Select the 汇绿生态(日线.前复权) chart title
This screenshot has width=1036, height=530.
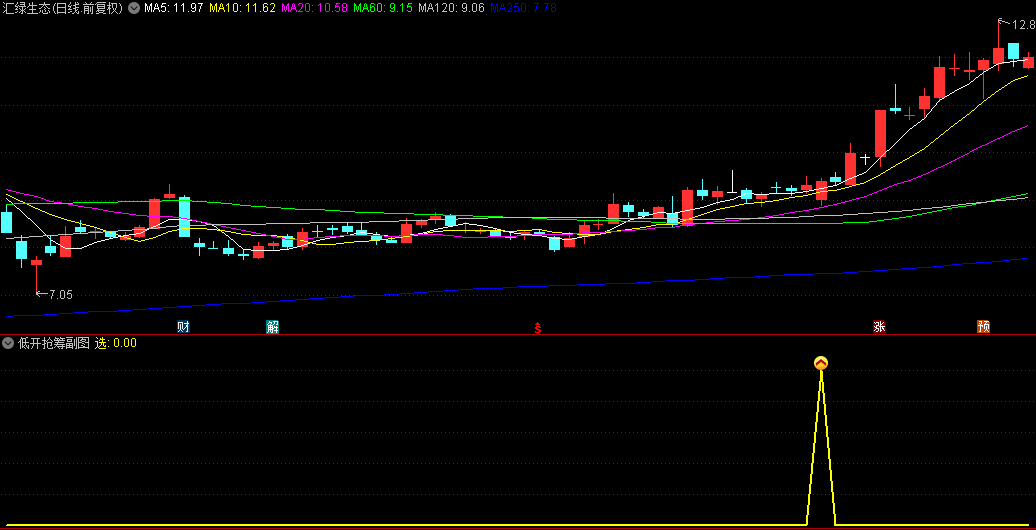point(63,9)
